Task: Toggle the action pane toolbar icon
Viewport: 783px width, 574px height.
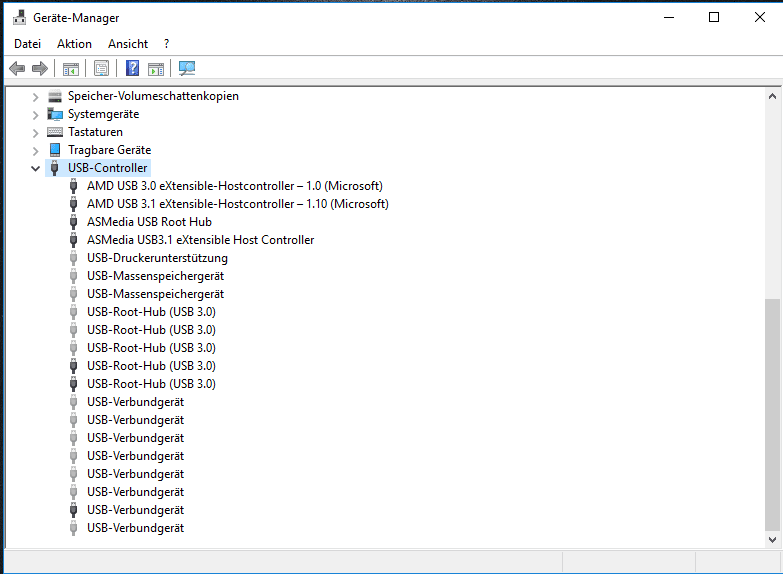Action: (x=156, y=68)
